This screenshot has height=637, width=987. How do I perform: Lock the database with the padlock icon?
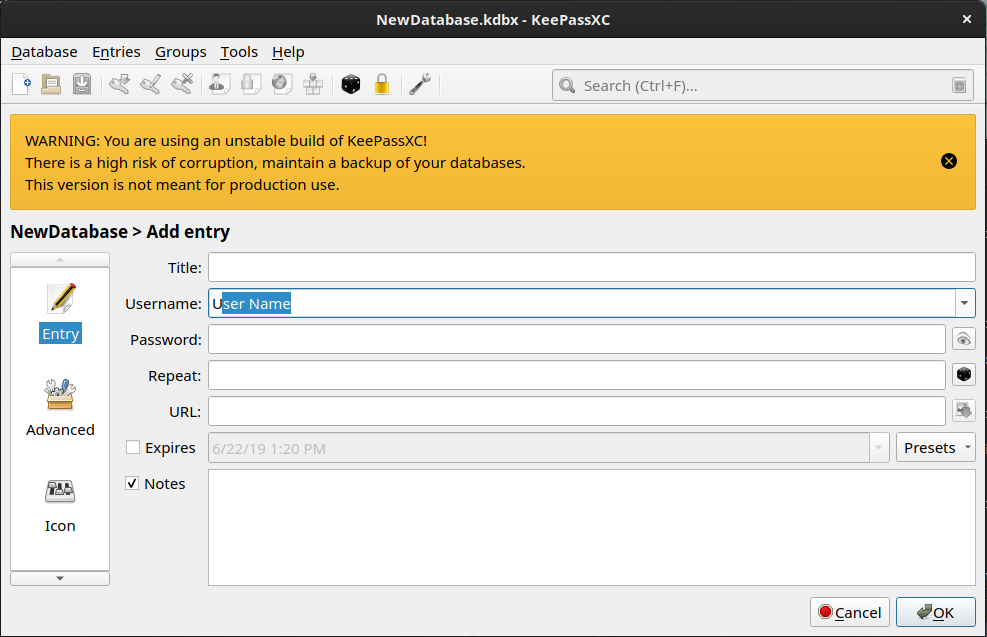pos(381,85)
